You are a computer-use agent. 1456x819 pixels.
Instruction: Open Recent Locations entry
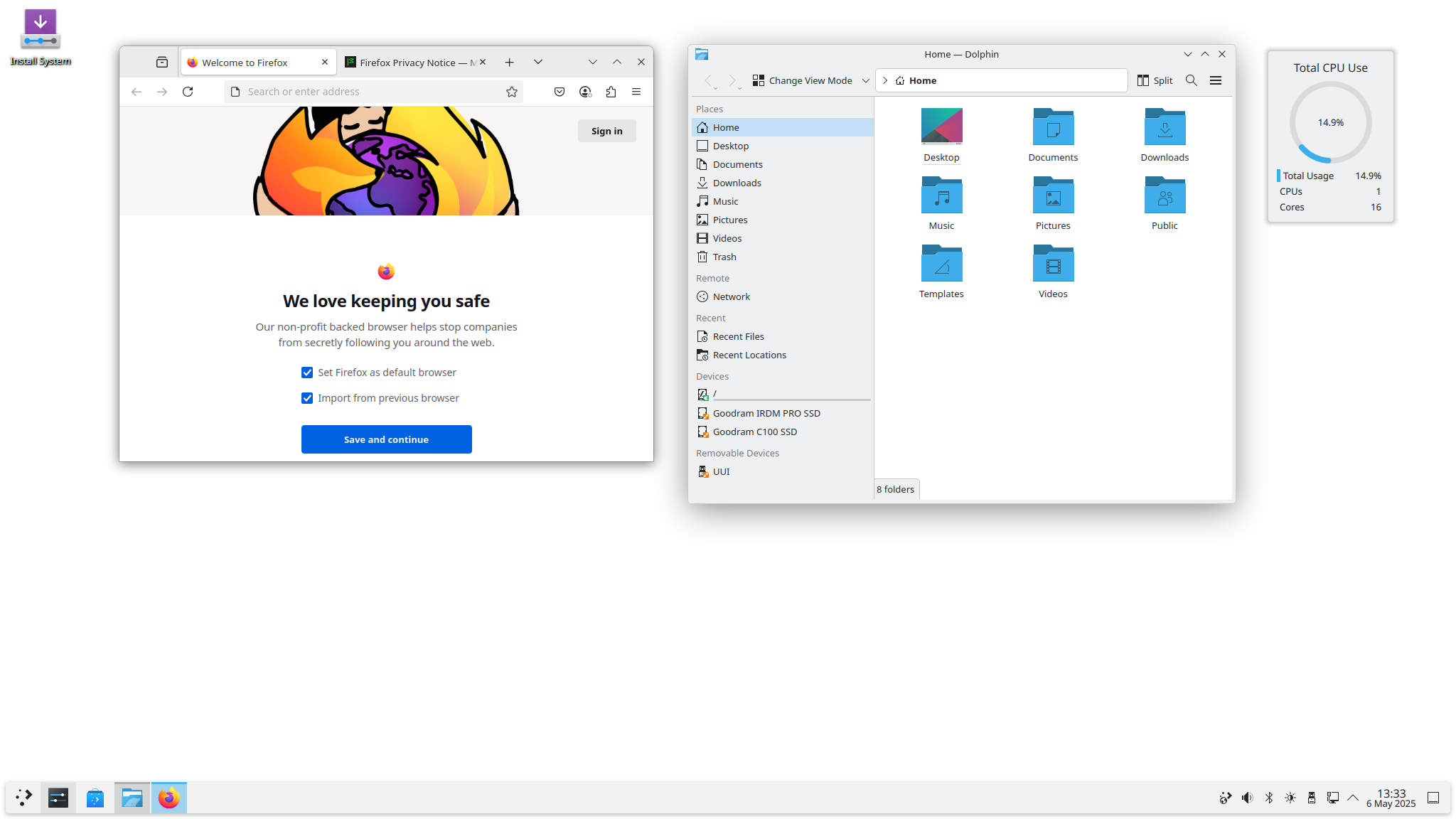pyautogui.click(x=782, y=355)
